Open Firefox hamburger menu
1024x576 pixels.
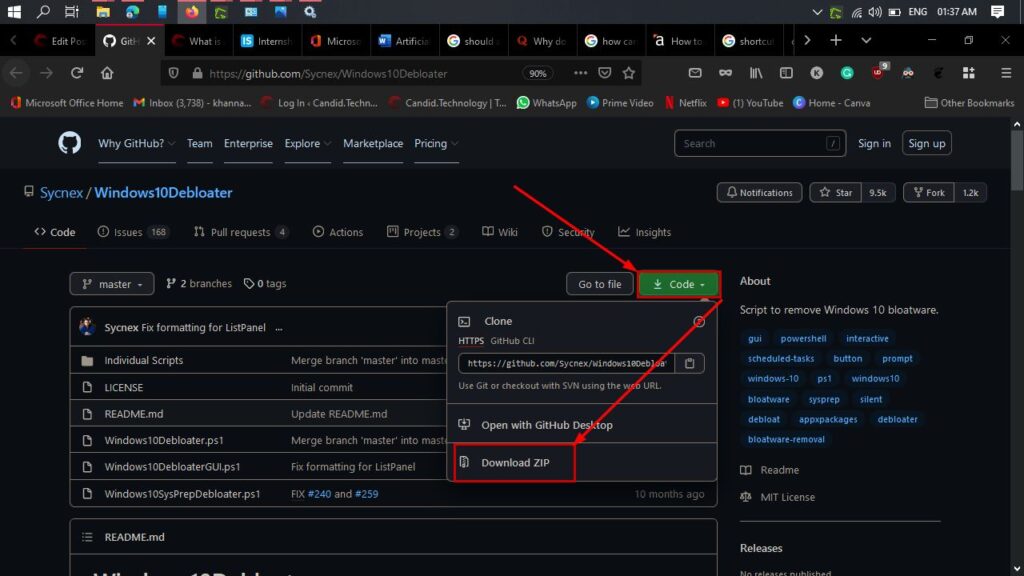(x=1006, y=73)
